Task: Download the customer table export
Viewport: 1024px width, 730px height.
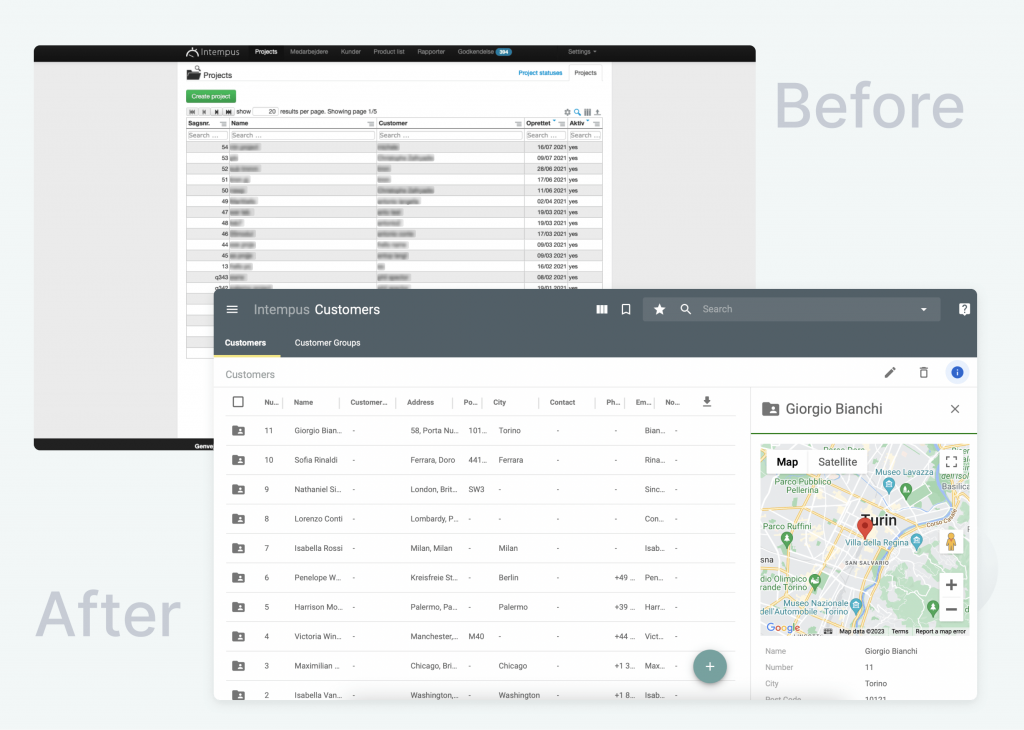Action: pyautogui.click(x=707, y=402)
